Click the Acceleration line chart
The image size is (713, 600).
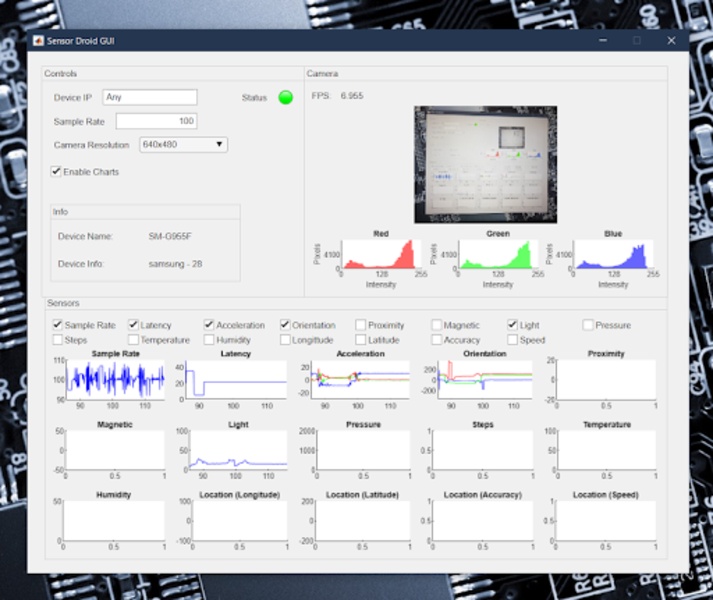(x=360, y=380)
